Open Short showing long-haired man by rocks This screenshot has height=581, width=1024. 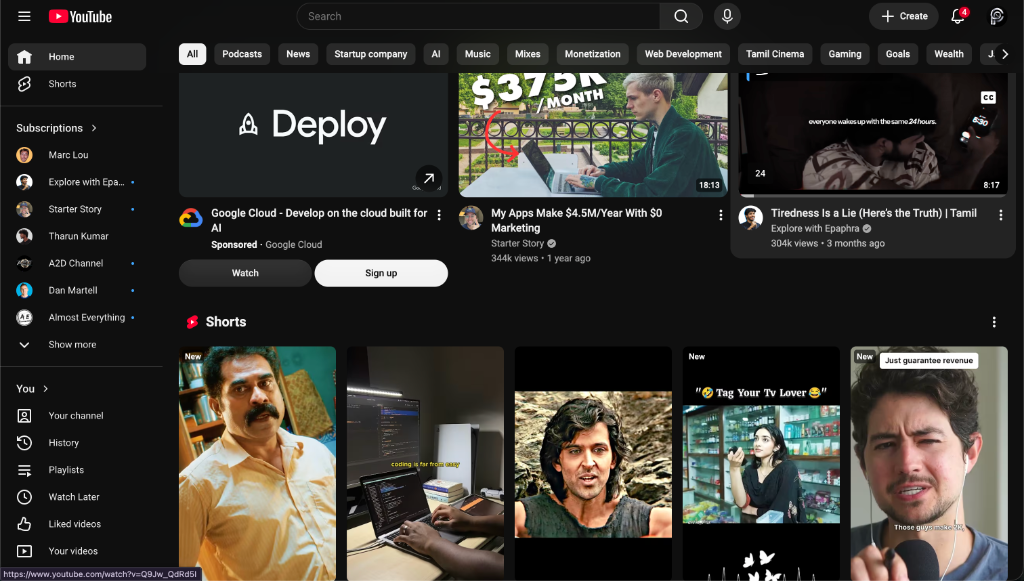(x=593, y=463)
